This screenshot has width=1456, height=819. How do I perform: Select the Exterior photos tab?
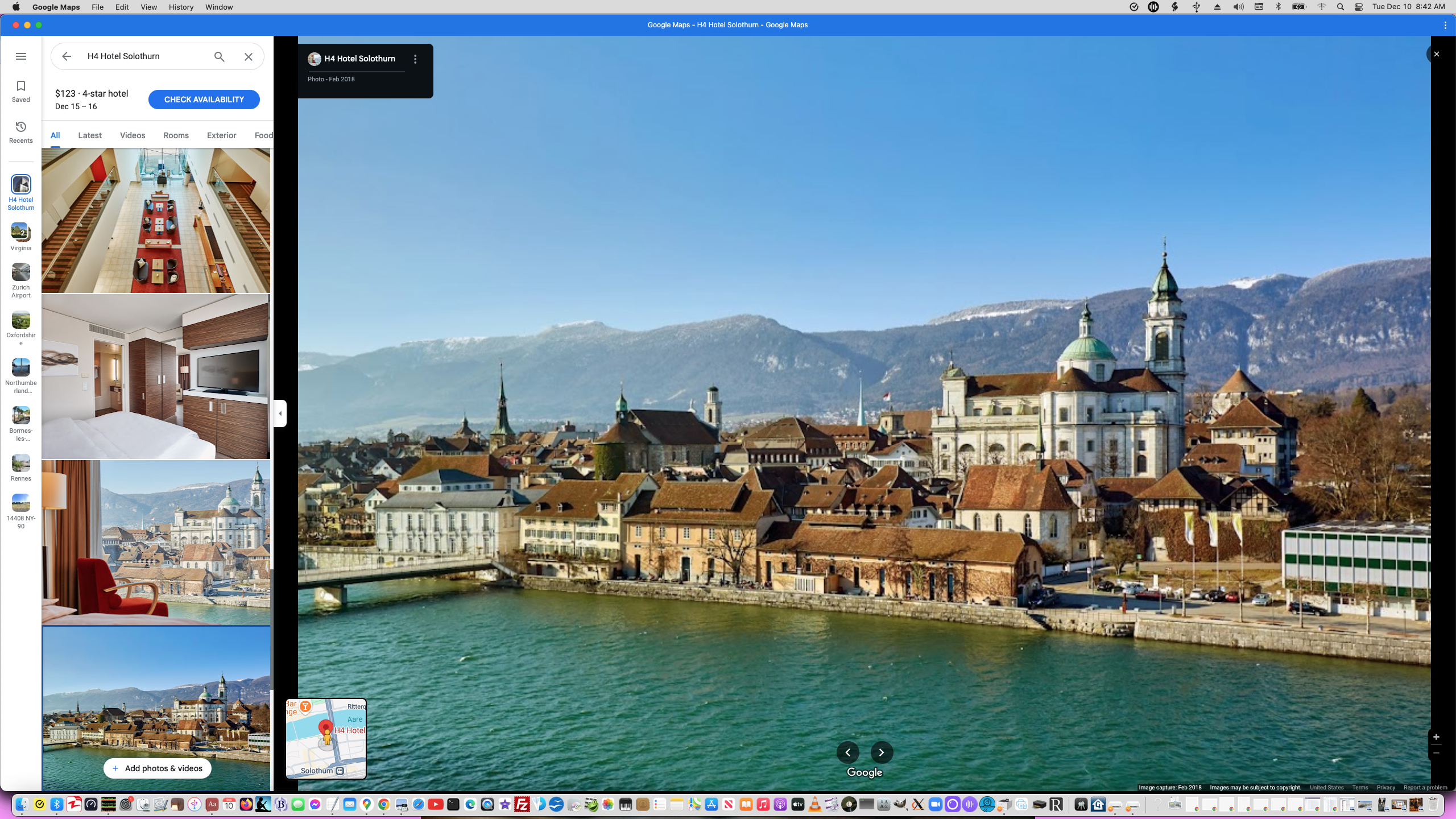pos(221,135)
